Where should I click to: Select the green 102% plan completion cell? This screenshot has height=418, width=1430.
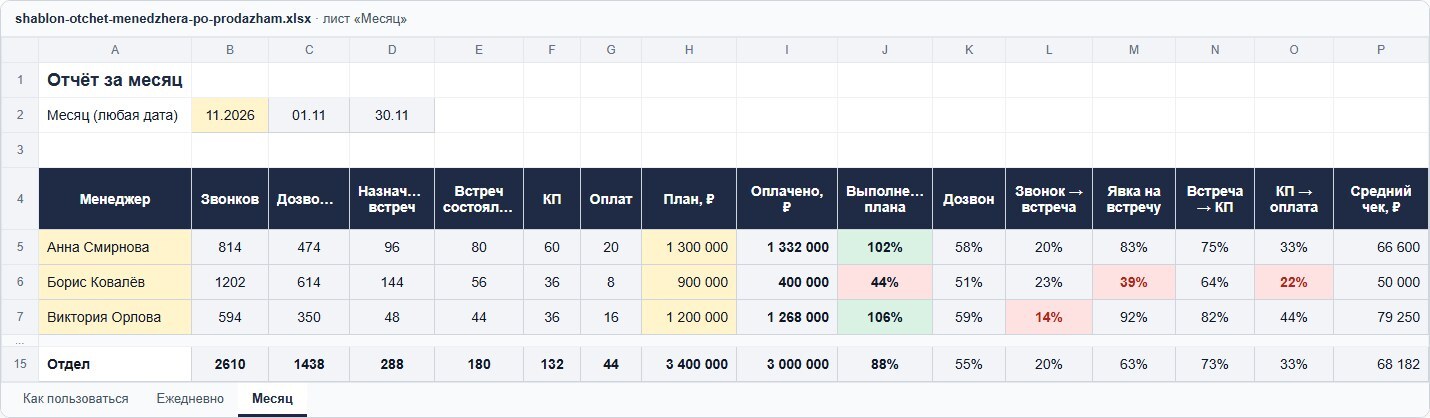pos(885,247)
